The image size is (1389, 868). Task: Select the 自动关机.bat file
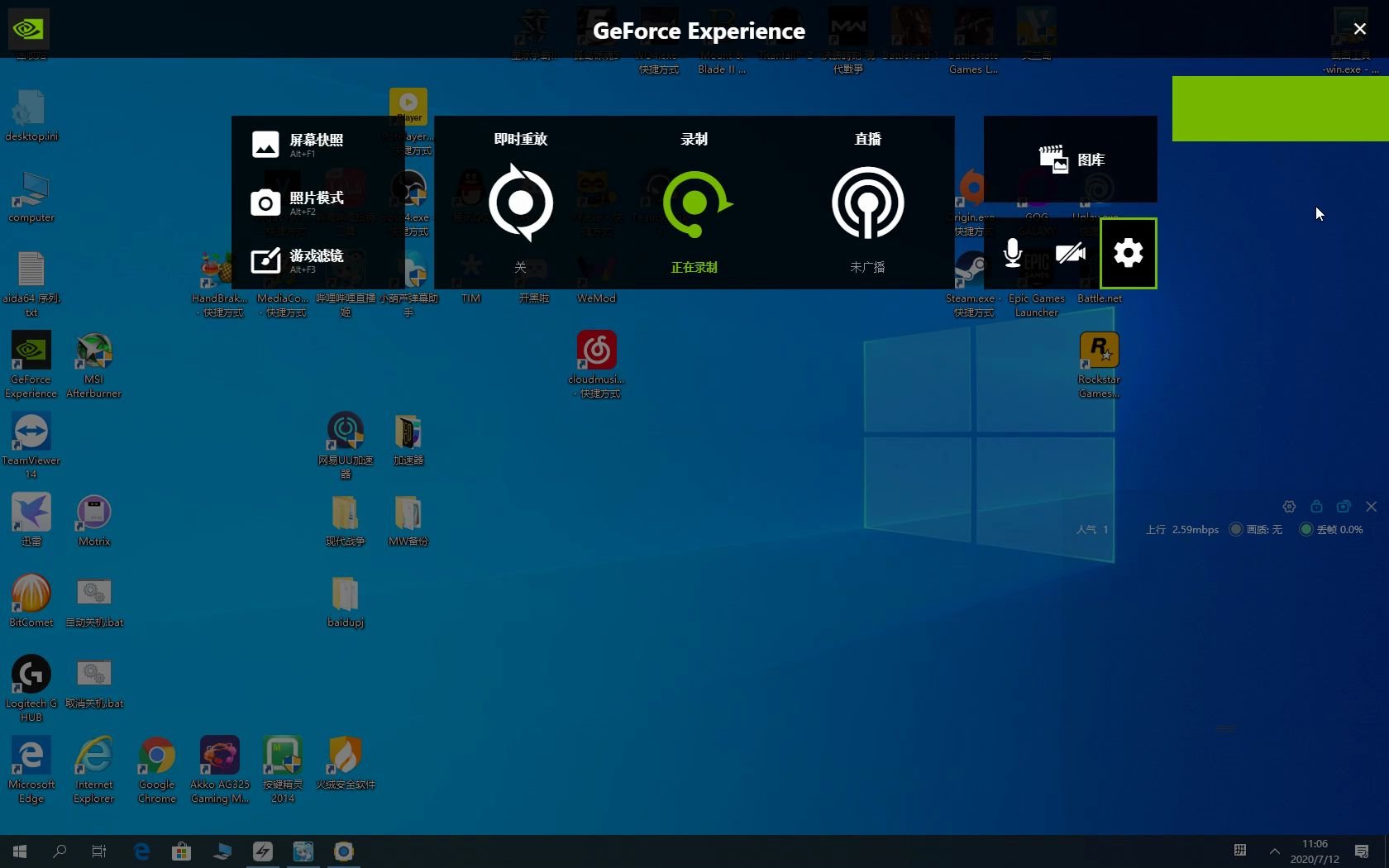pyautogui.click(x=93, y=601)
